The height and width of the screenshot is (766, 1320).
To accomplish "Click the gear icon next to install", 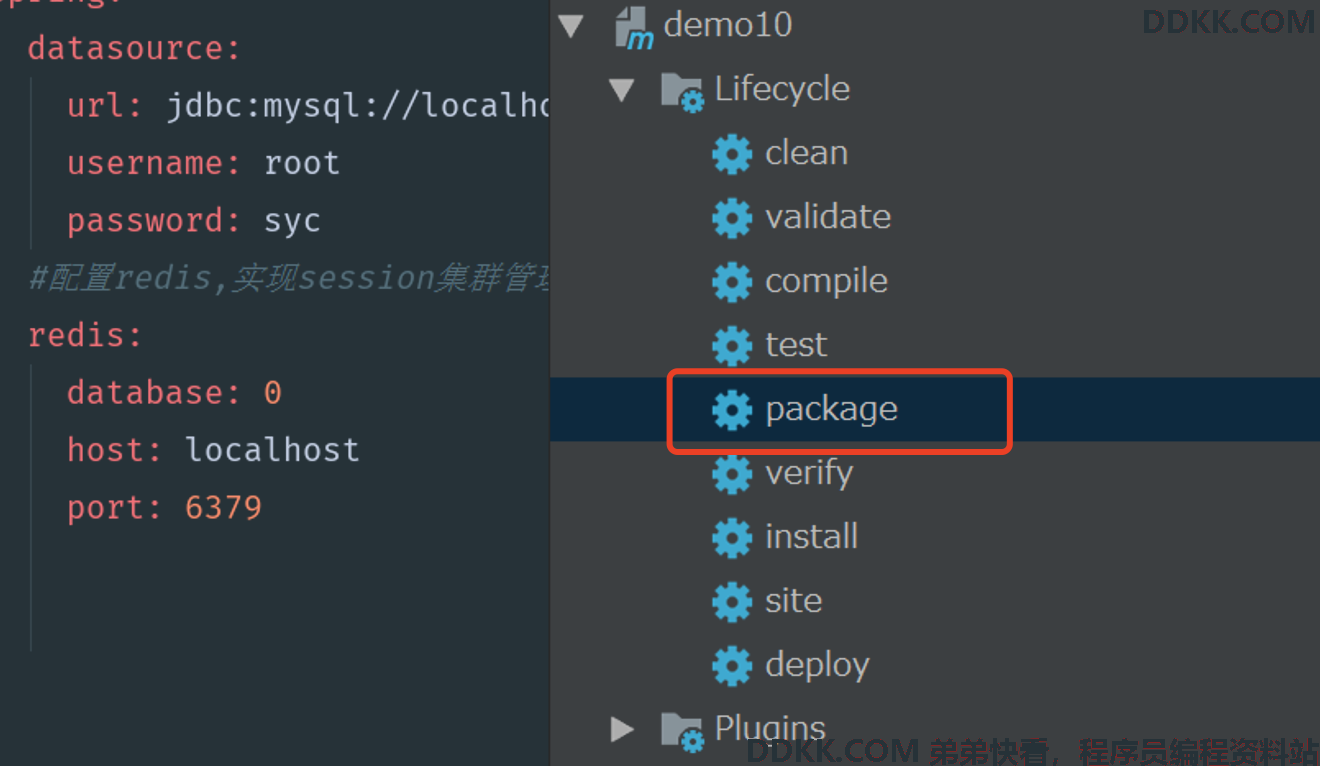I will [x=731, y=538].
